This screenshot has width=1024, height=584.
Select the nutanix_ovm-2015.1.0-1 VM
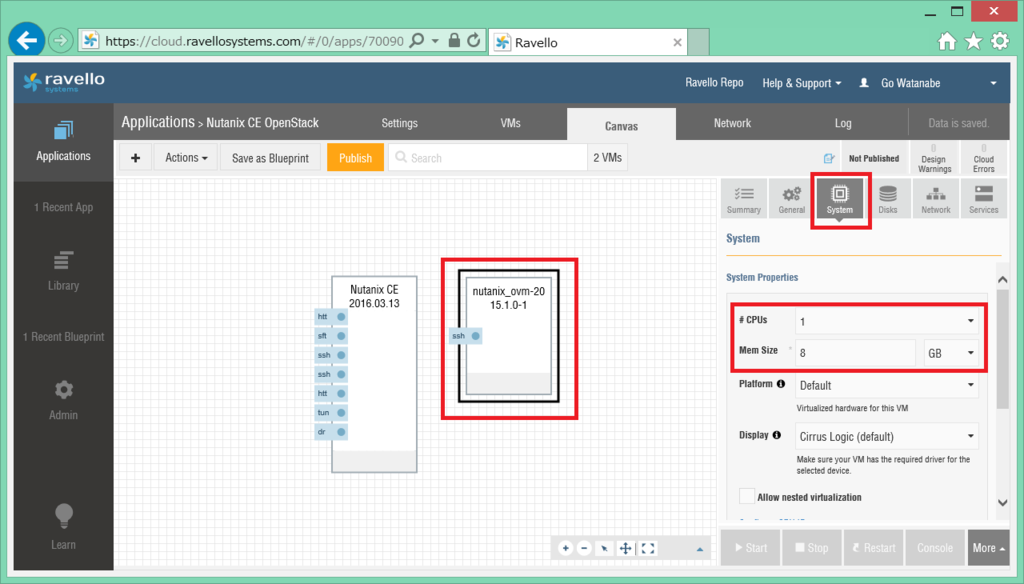click(509, 336)
